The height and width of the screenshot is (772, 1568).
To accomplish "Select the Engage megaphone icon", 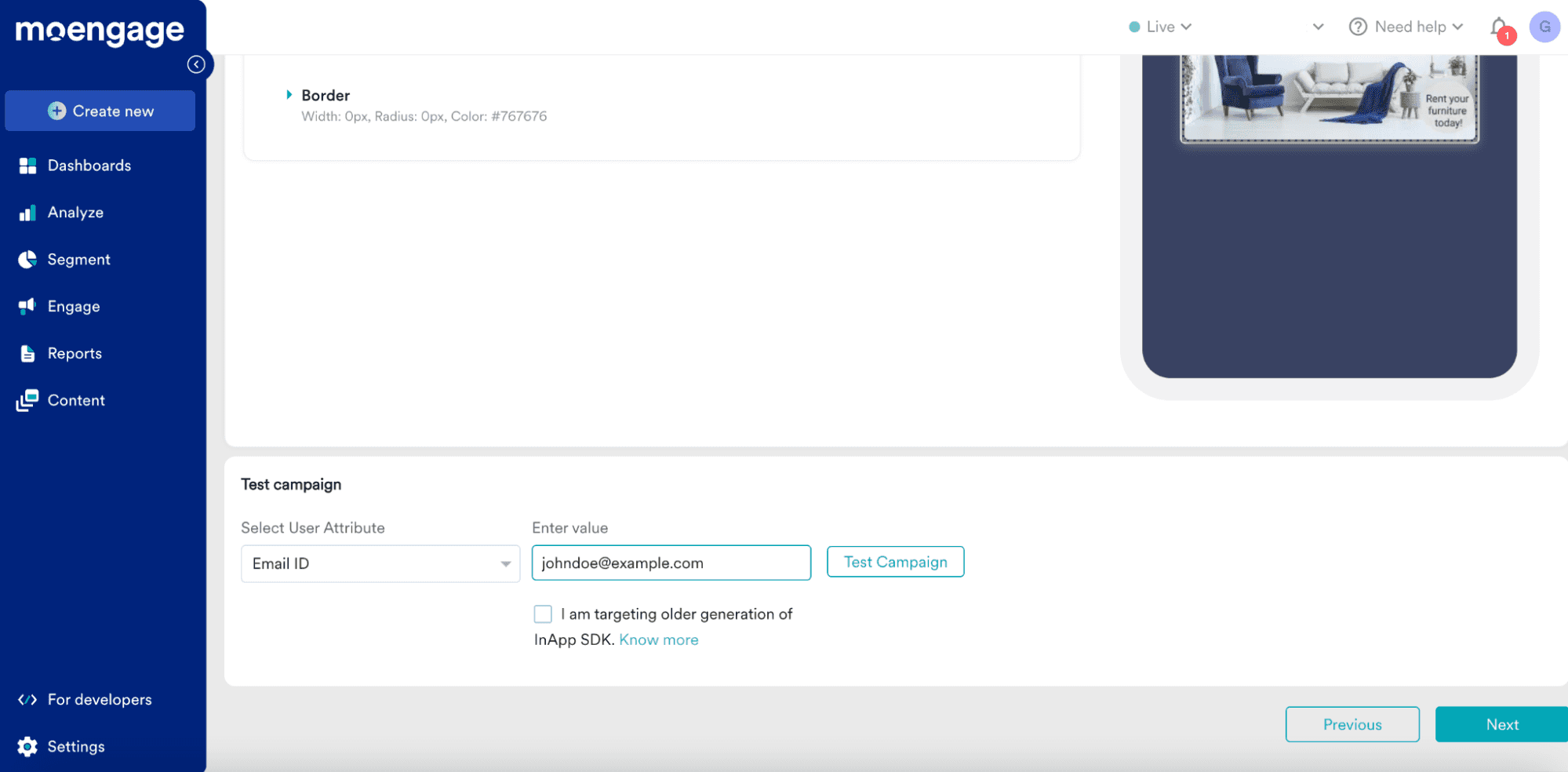I will 27,306.
